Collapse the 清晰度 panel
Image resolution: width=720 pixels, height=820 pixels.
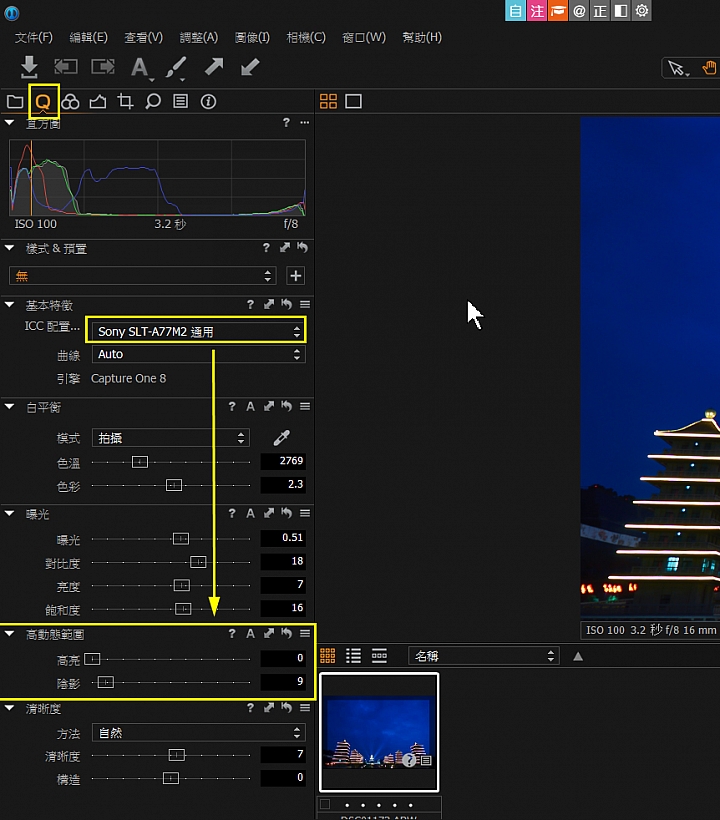[x=9, y=708]
